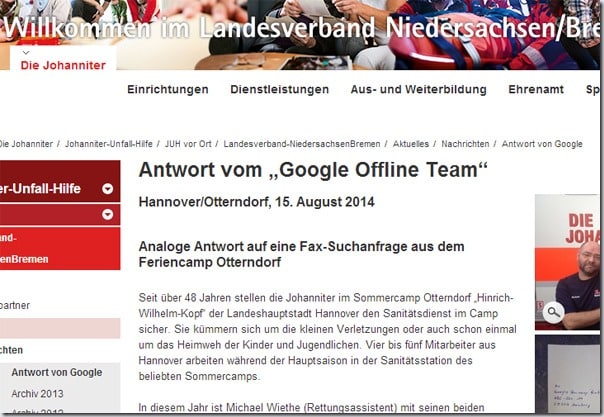
Task: Open the magnifier on the man's photo
Action: tap(554, 312)
